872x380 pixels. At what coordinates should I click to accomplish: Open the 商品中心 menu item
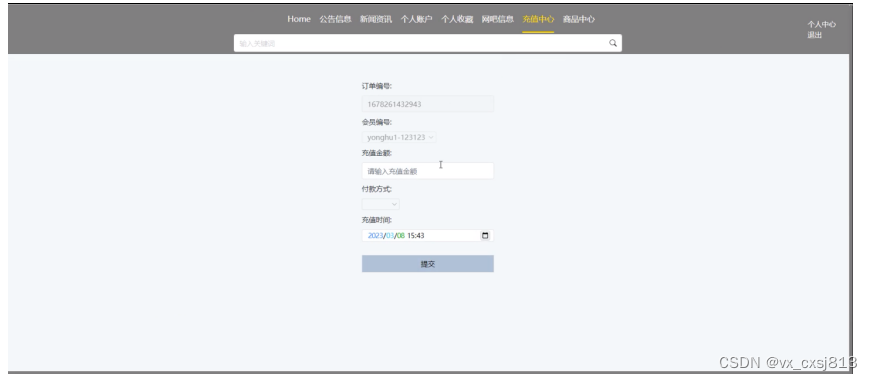tap(578, 19)
